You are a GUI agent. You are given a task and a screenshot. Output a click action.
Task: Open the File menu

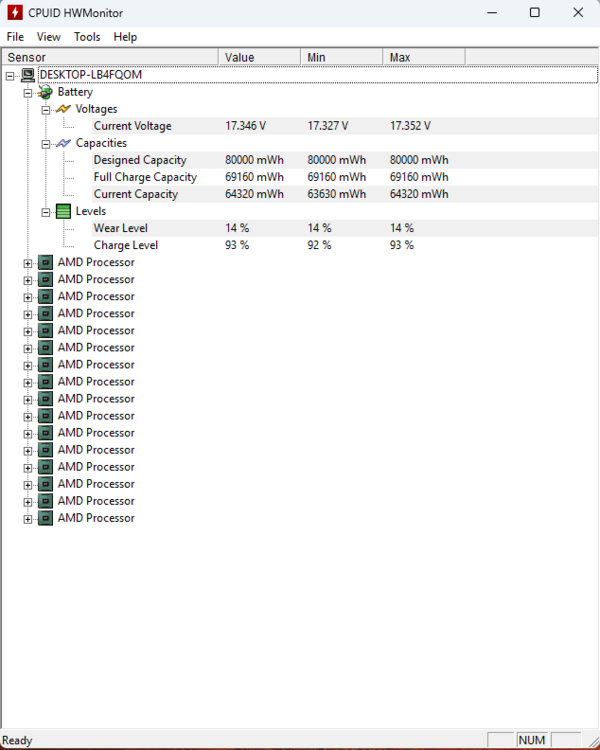click(x=15, y=37)
